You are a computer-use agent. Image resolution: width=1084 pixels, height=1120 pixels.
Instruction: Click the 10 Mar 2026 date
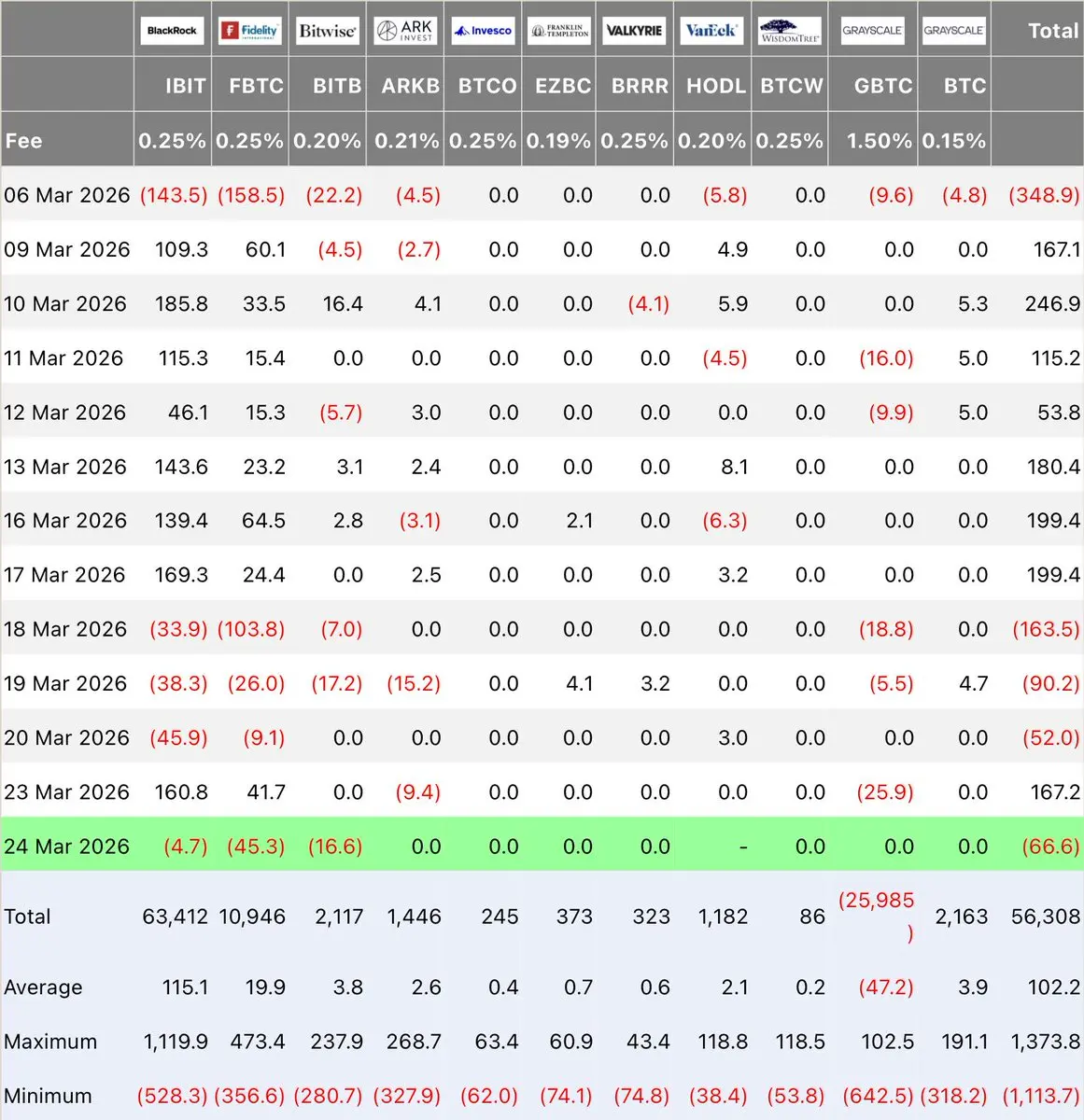(65, 303)
